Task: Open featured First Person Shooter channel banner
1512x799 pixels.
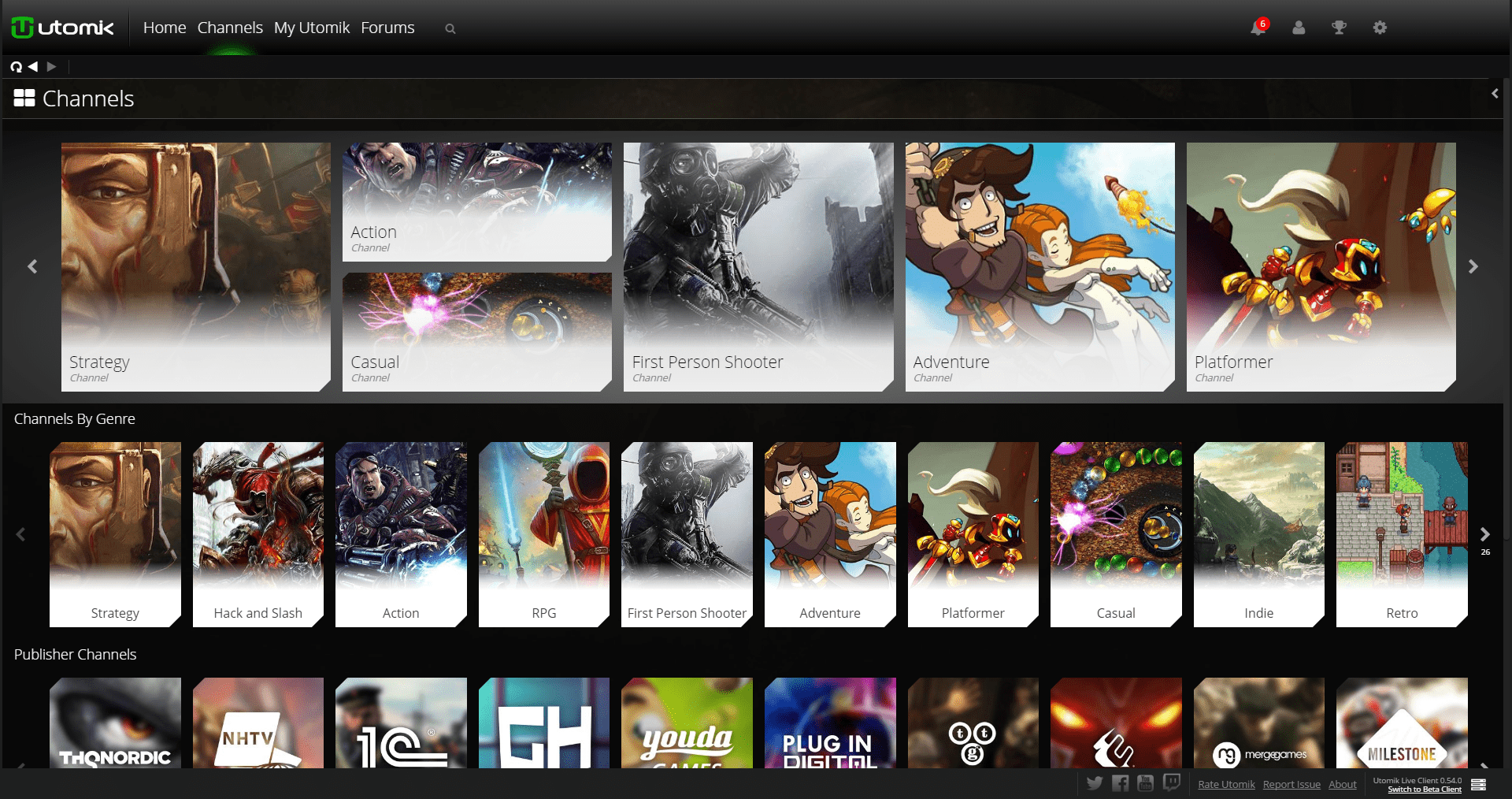Action: 758,267
